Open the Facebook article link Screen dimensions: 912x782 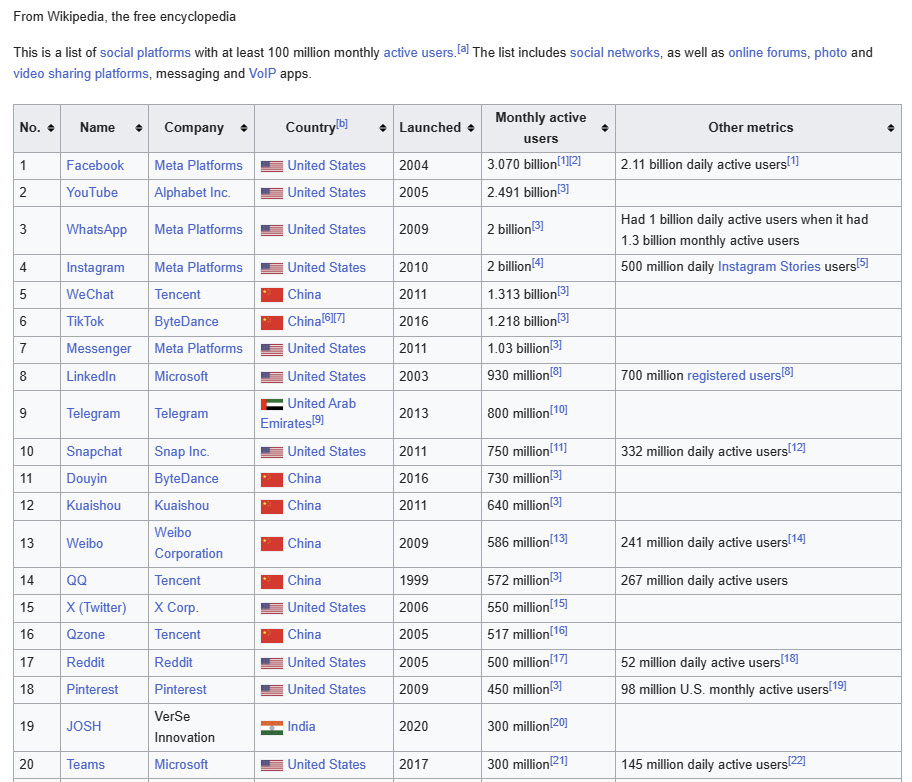95,165
